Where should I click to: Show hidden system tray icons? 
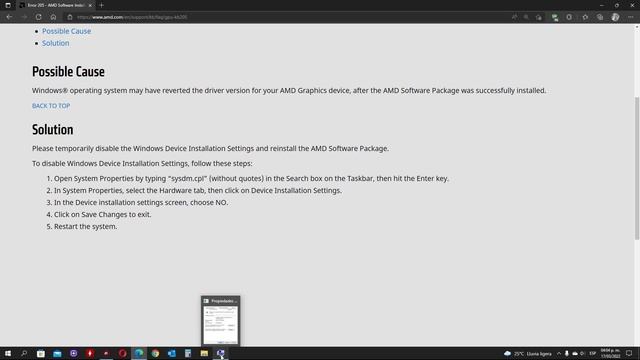tap(559, 353)
